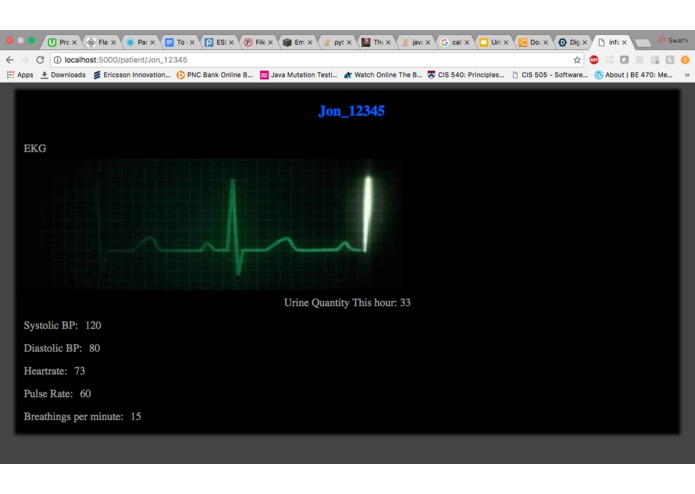Open the orange alert menu icon

pos(685,60)
